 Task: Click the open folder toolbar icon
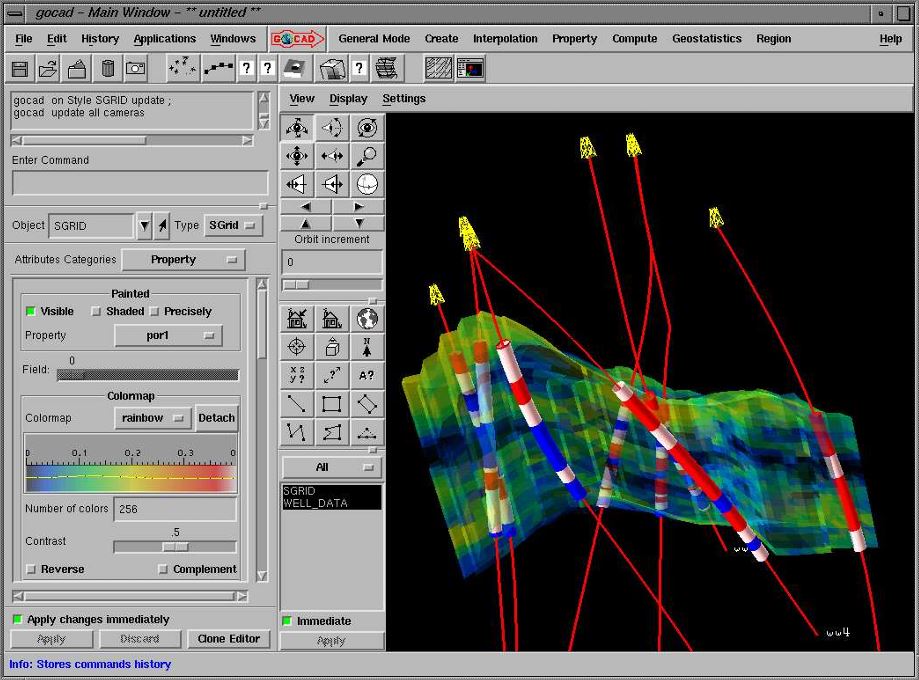(x=49, y=69)
